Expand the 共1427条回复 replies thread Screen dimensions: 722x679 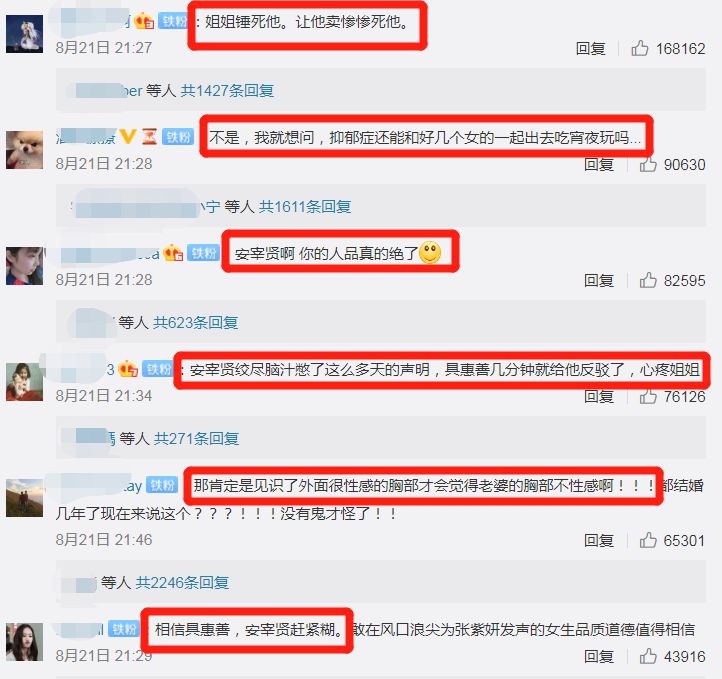tap(227, 90)
